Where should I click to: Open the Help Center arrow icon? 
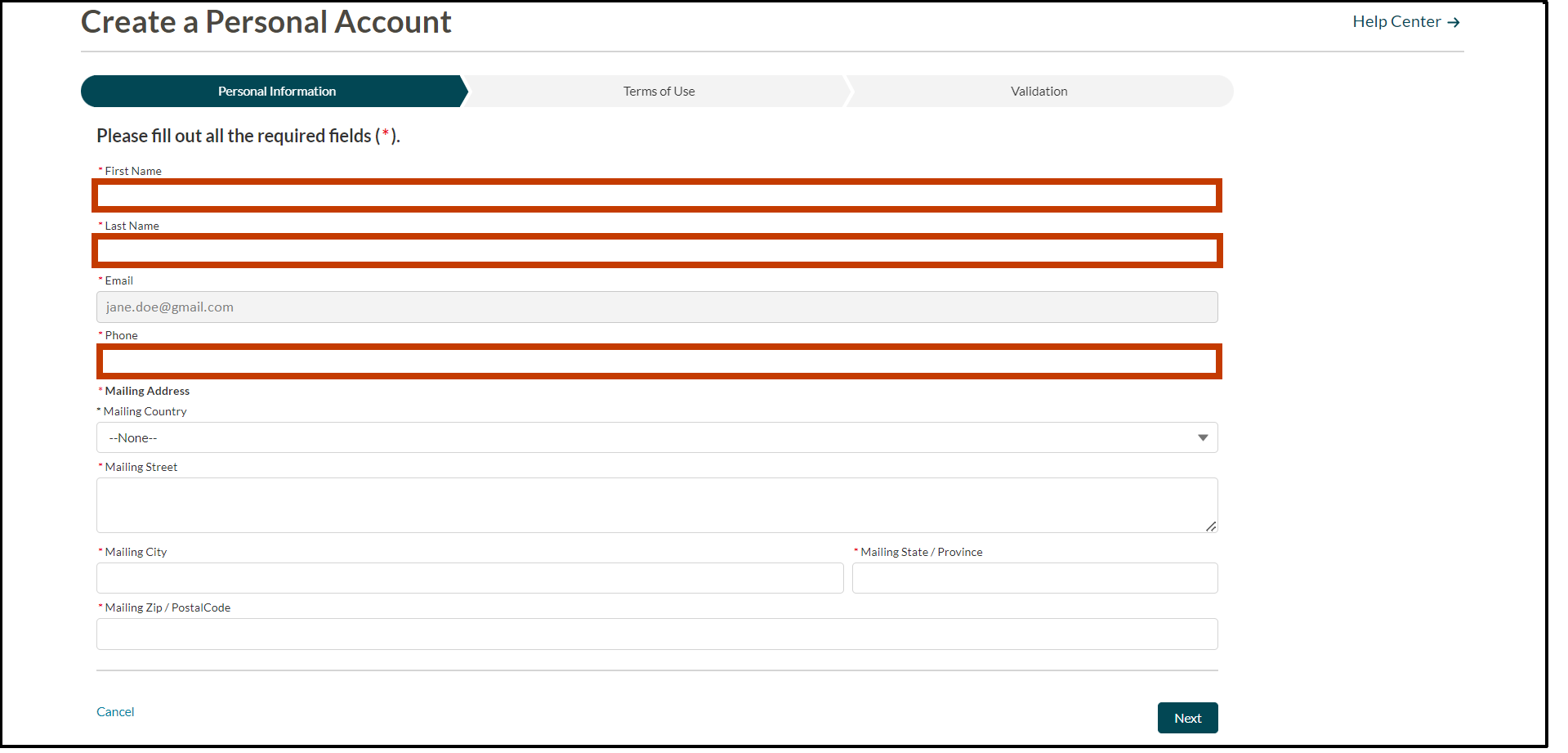[1455, 21]
